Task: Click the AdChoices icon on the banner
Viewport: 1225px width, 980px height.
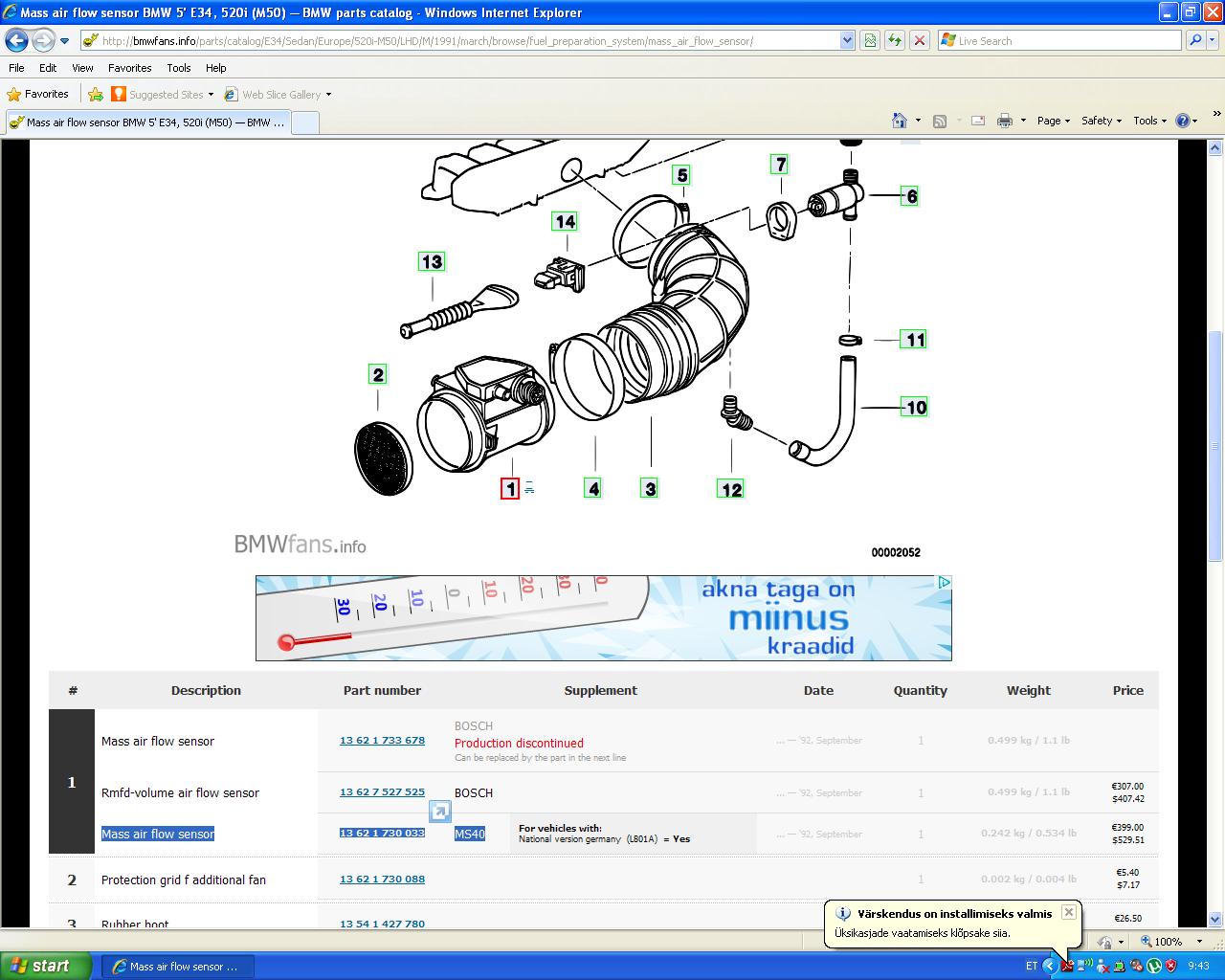Action: pos(945,582)
